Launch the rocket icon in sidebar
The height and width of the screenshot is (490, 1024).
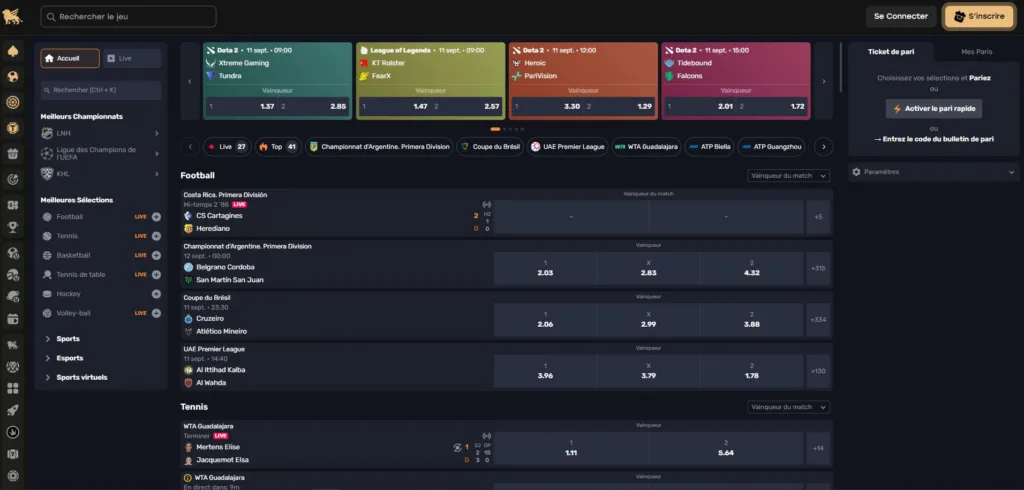pos(12,410)
